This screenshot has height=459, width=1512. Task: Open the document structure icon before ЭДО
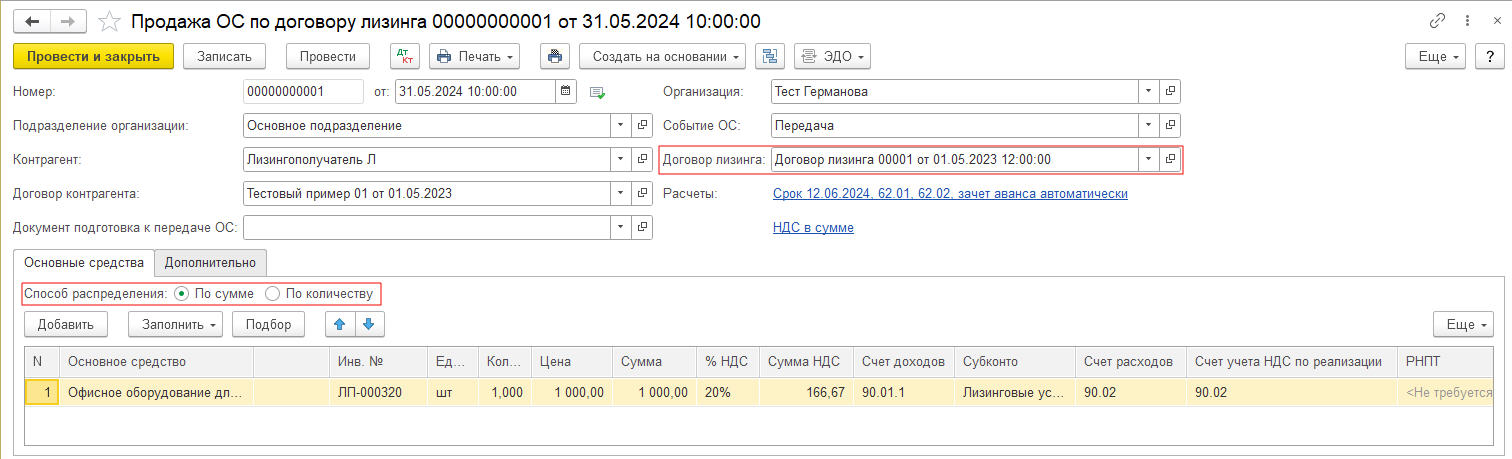point(770,56)
